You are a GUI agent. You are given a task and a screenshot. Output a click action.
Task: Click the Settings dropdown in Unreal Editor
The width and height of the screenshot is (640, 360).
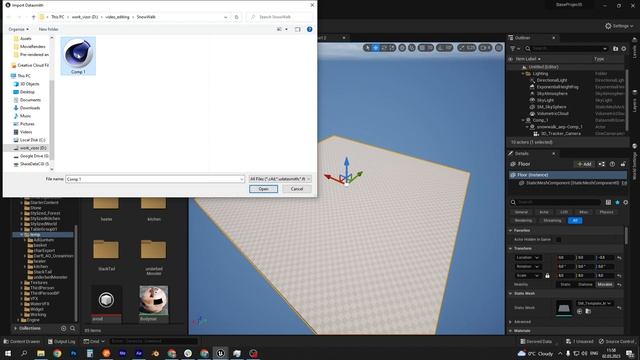pos(619,26)
